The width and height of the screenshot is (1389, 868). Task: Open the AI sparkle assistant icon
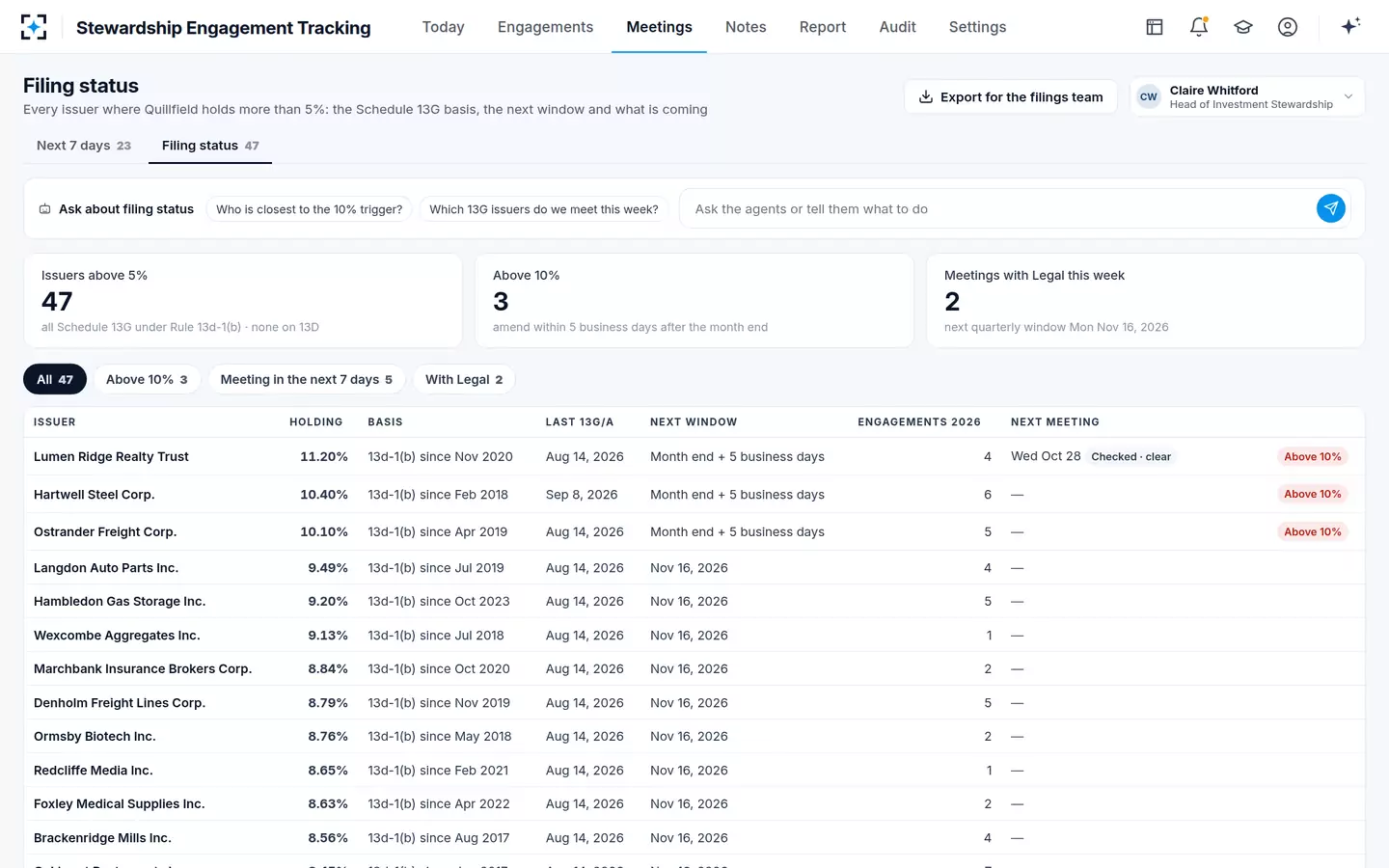(1350, 26)
